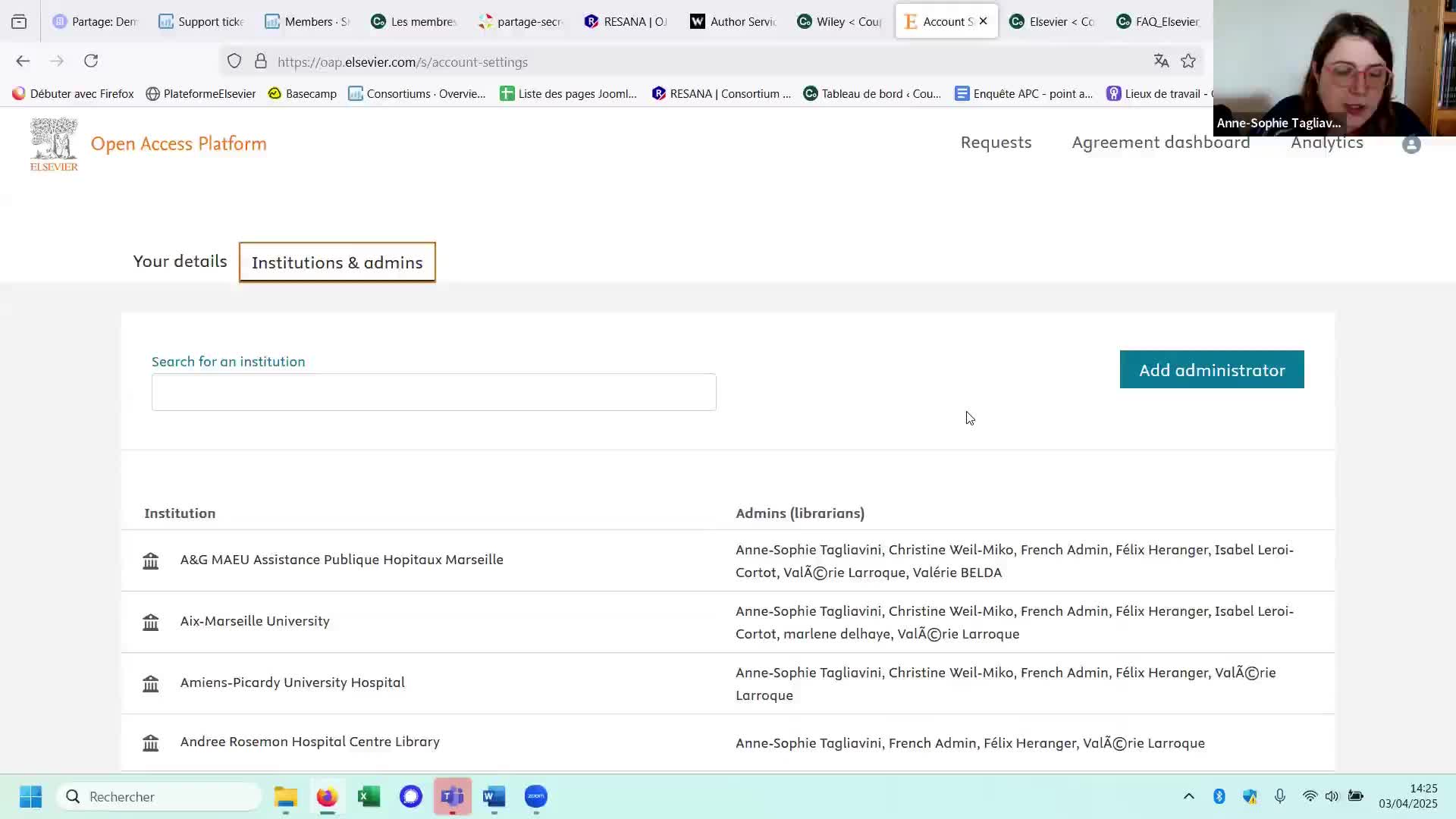Open Excel from the taskbar
Viewport: 1456px width, 819px height.
pyautogui.click(x=369, y=796)
